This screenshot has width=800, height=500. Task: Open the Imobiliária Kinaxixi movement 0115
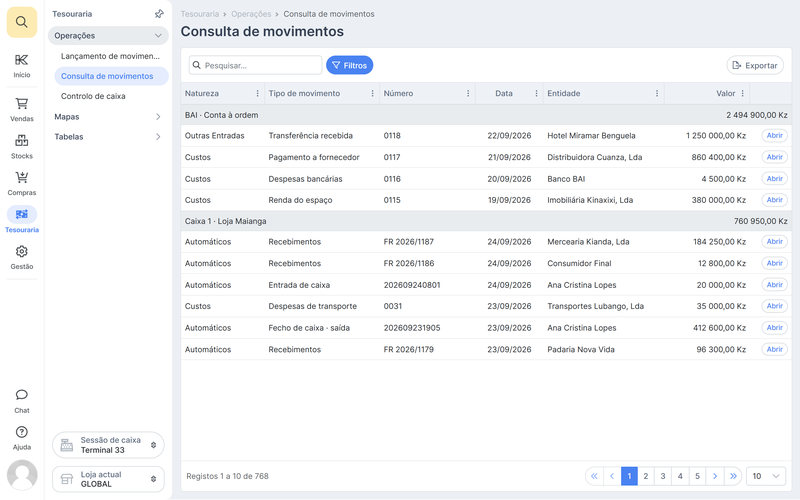point(774,200)
